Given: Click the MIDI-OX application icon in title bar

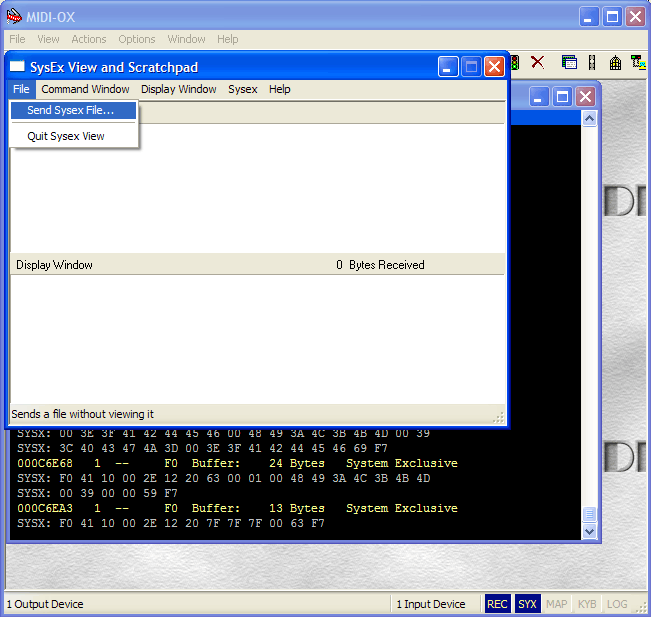Looking at the screenshot, I should (14, 17).
